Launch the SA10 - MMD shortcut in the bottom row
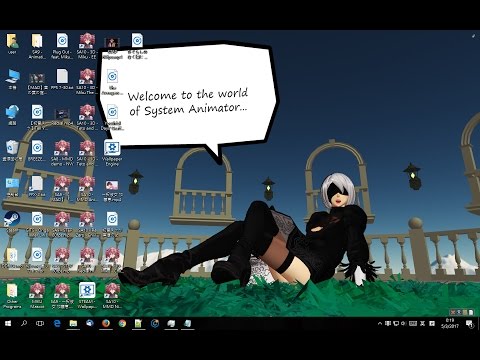 tap(112, 296)
